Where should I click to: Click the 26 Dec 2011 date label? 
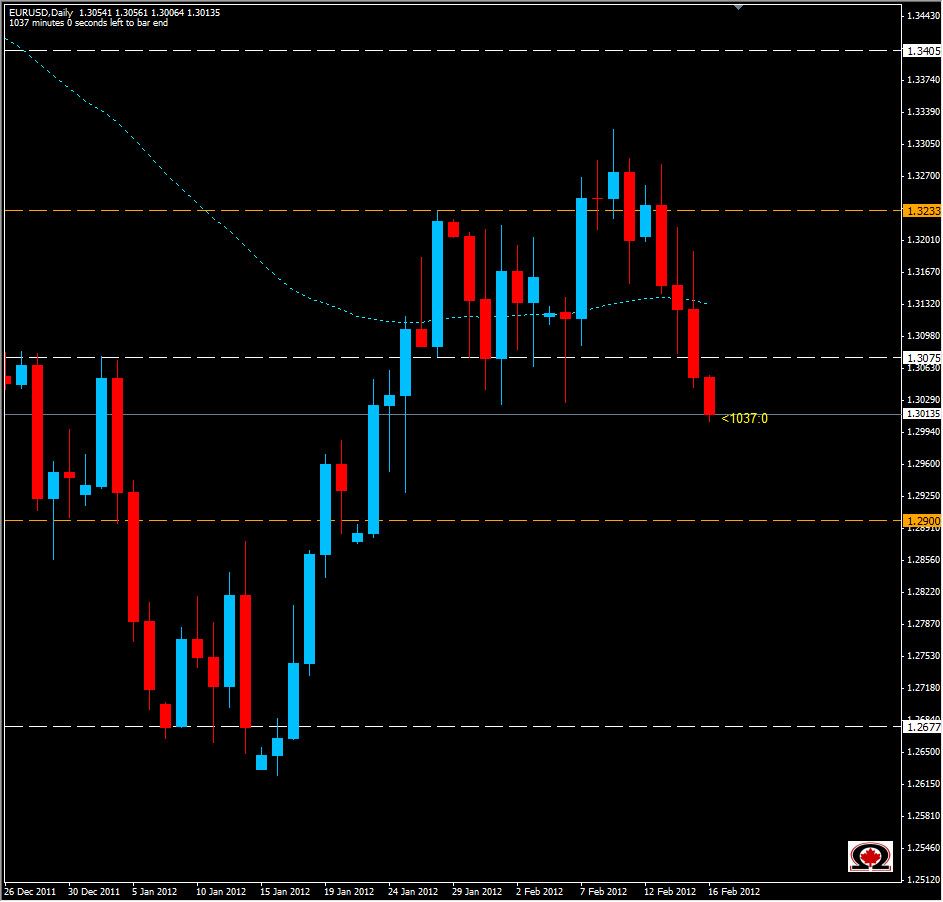30,889
